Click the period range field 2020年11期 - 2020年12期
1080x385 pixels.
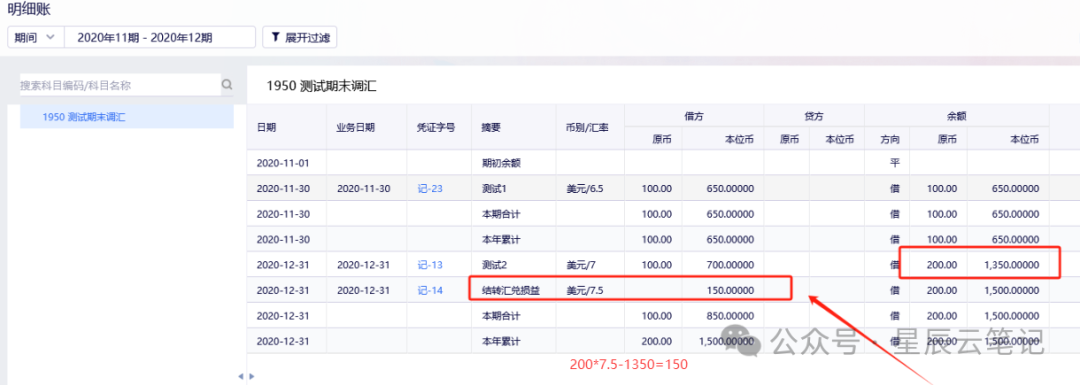click(160, 37)
